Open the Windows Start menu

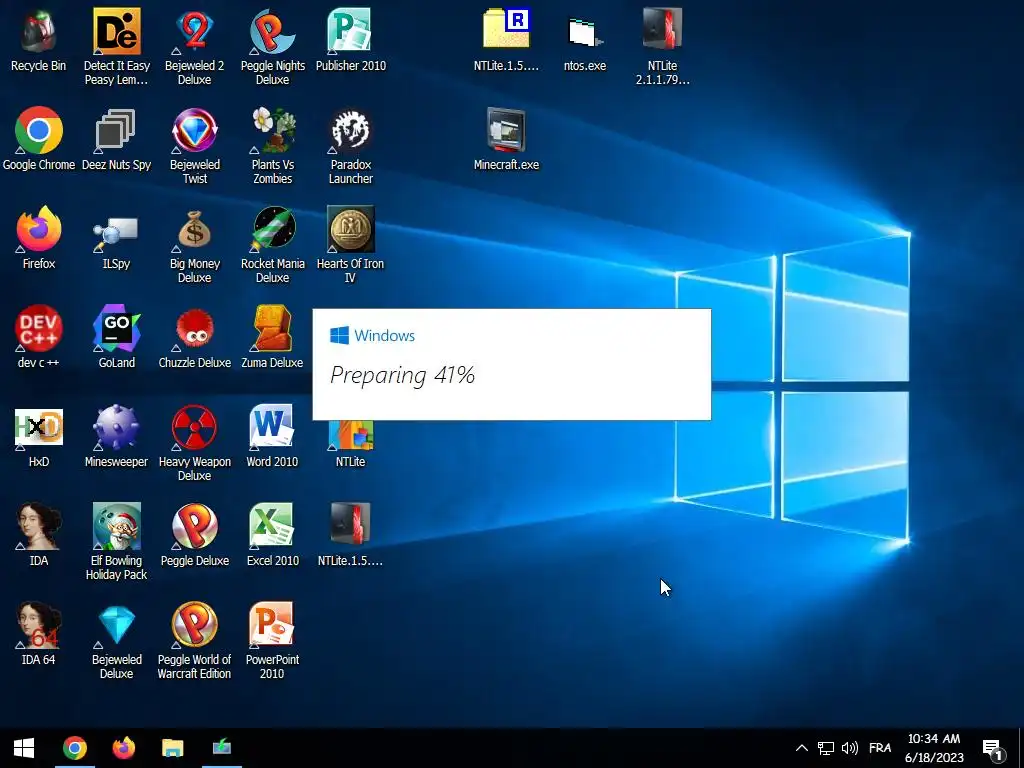(x=24, y=748)
